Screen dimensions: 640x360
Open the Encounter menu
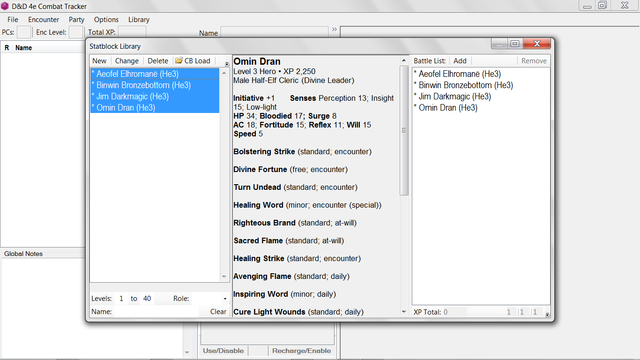pos(43,20)
